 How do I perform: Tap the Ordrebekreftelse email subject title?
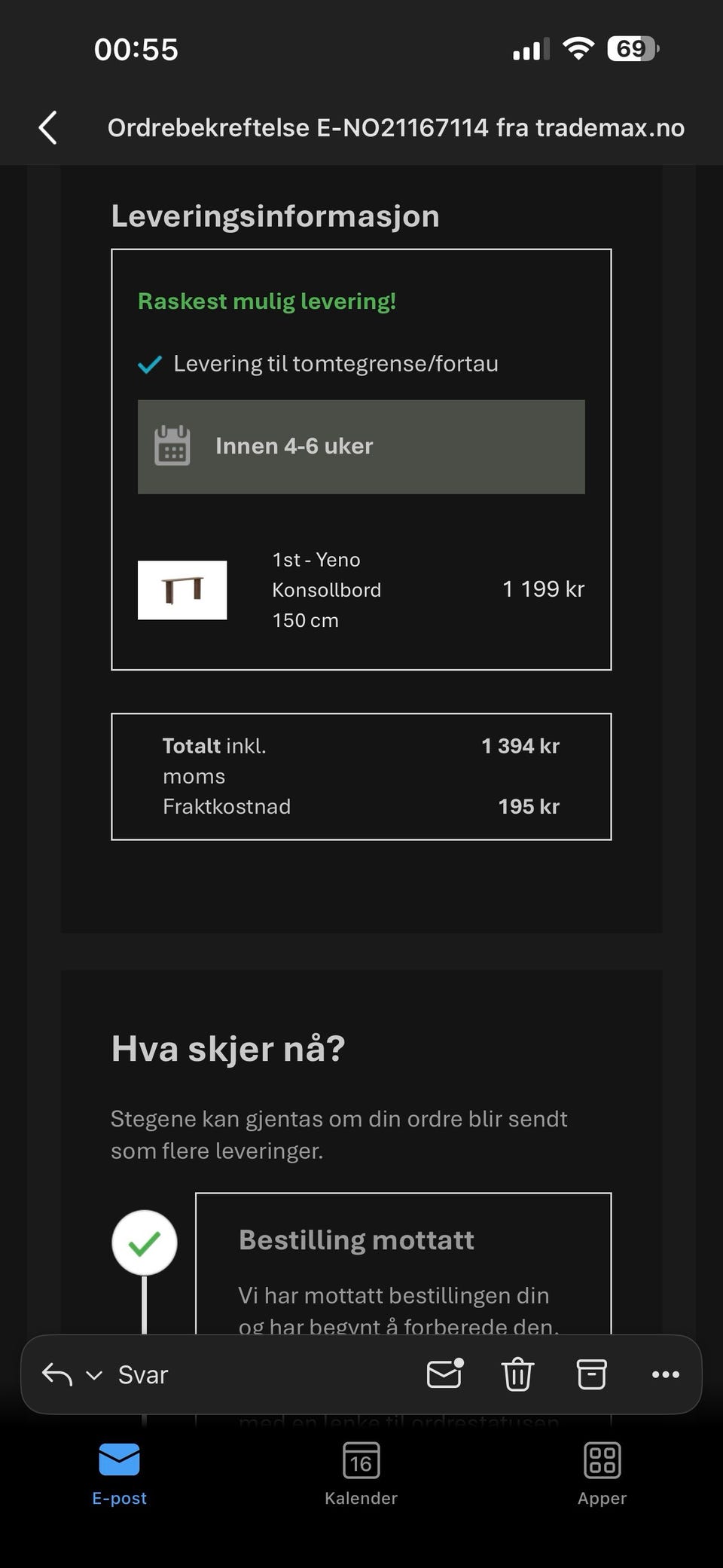coord(395,128)
